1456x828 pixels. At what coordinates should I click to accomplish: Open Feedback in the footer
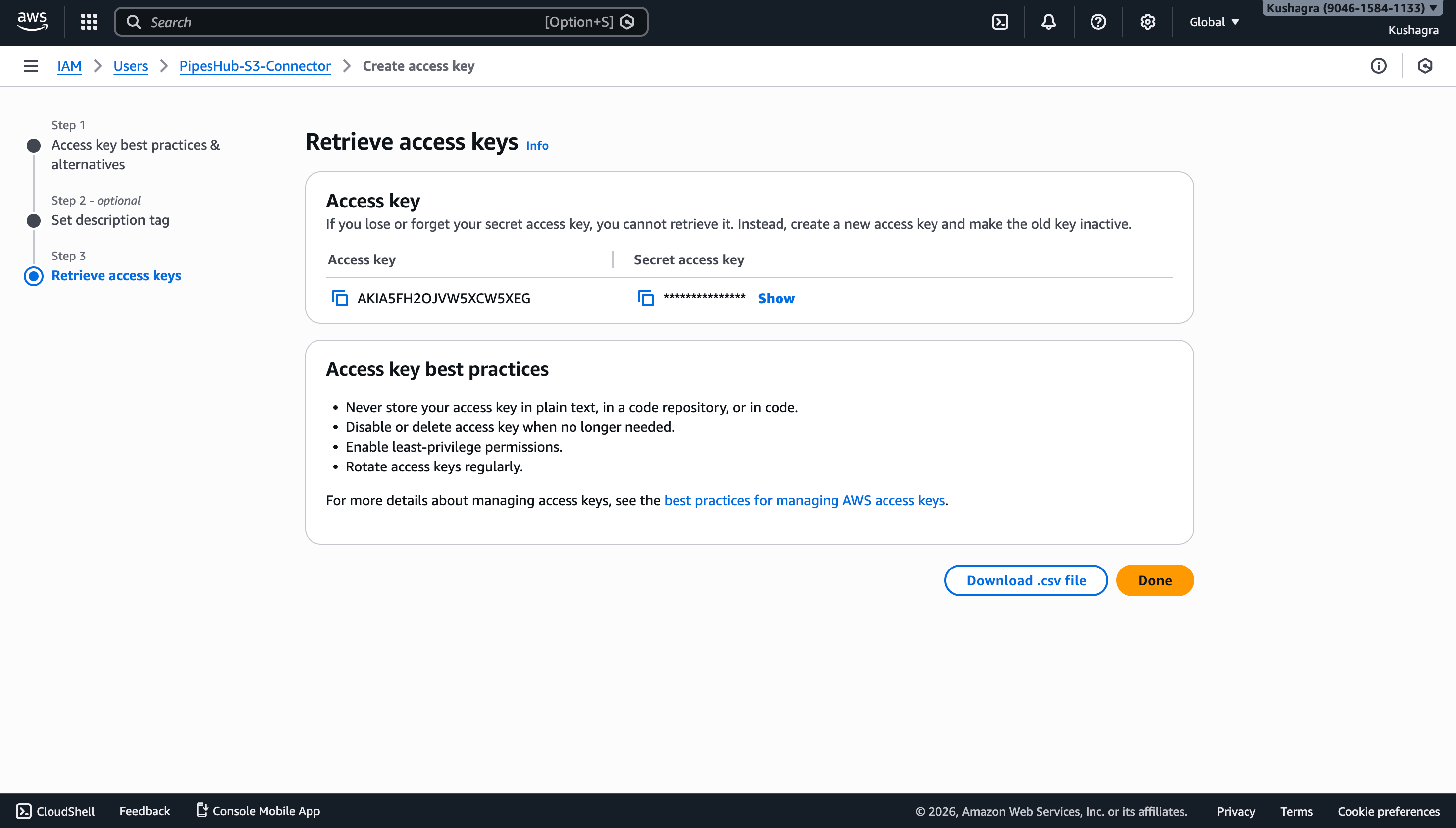point(145,811)
